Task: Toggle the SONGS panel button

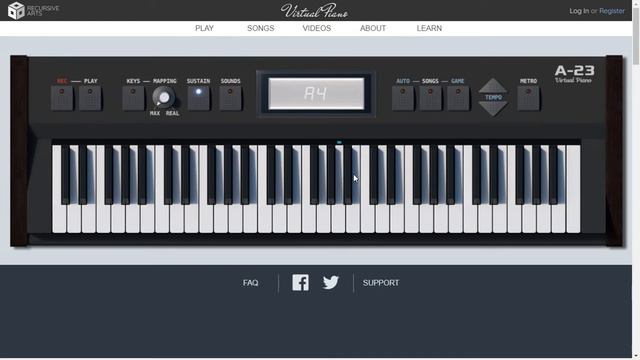Action: 430,98
